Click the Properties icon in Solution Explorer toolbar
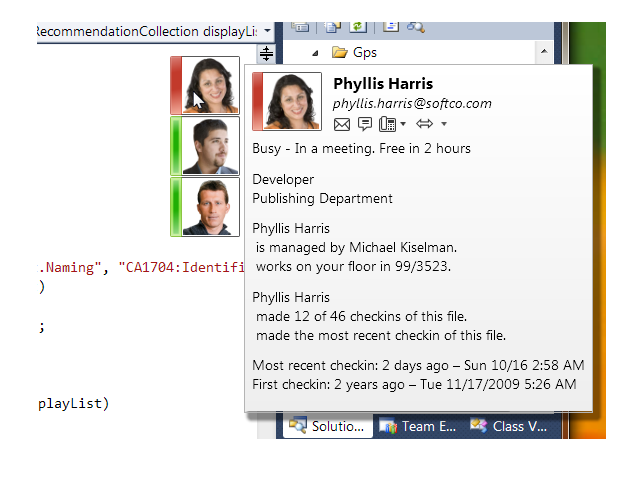 301,26
